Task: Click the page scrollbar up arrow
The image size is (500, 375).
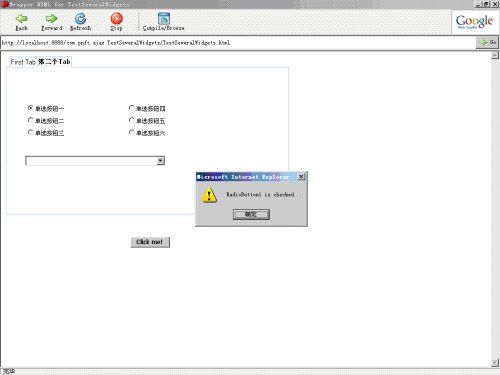Action: (x=495, y=55)
